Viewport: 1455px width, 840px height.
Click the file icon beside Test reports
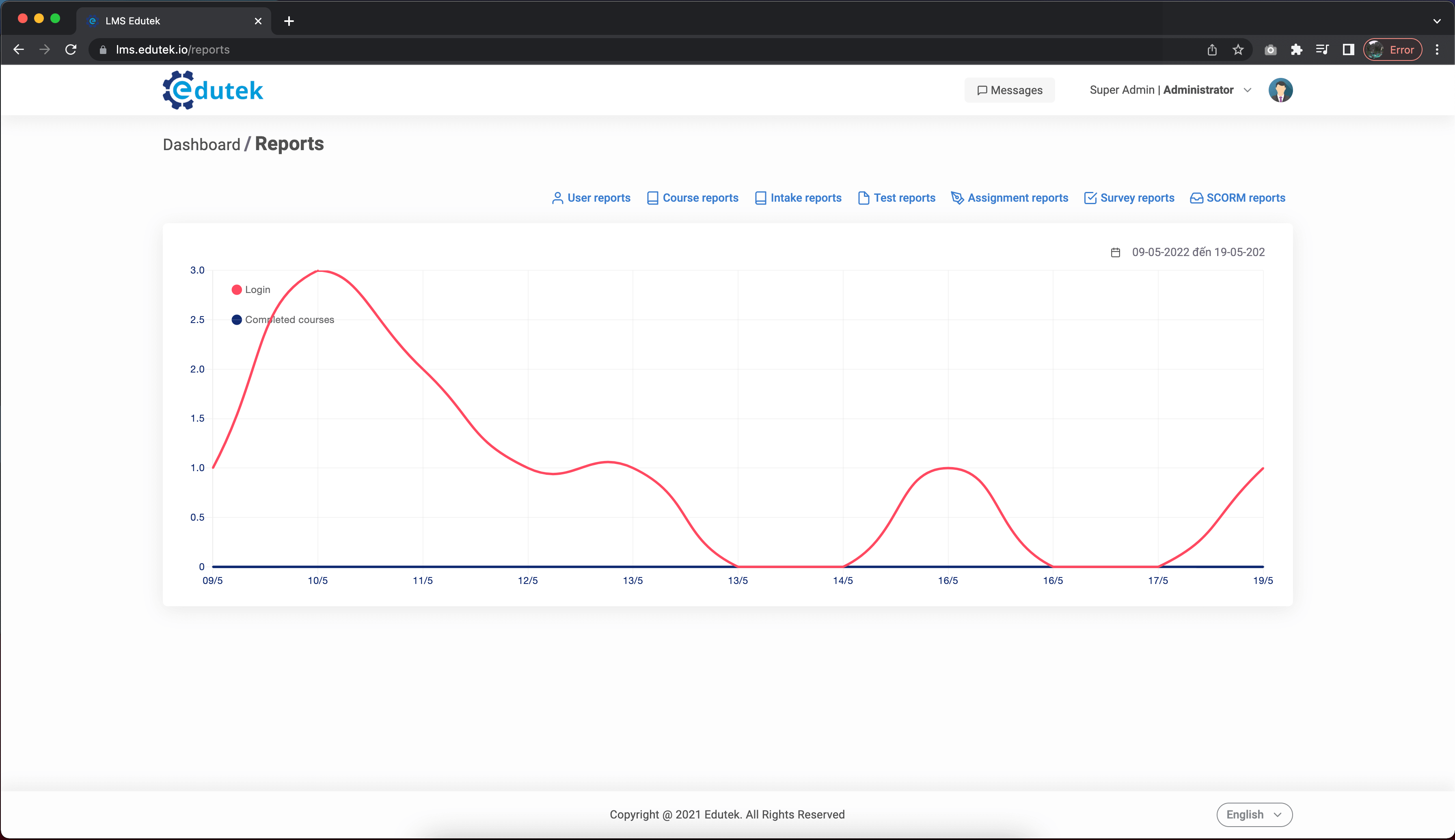tap(864, 198)
